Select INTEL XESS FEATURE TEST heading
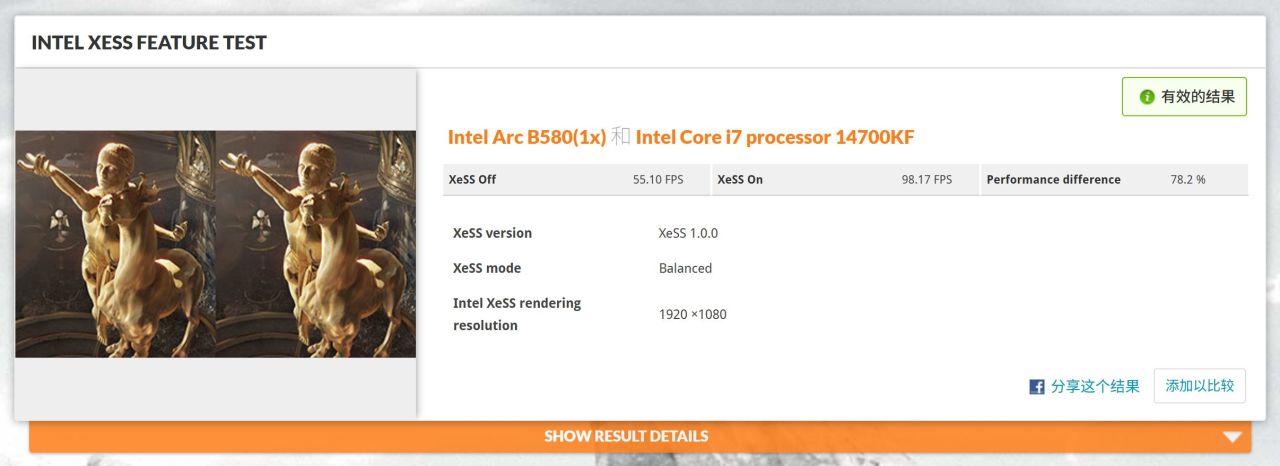 tap(149, 43)
